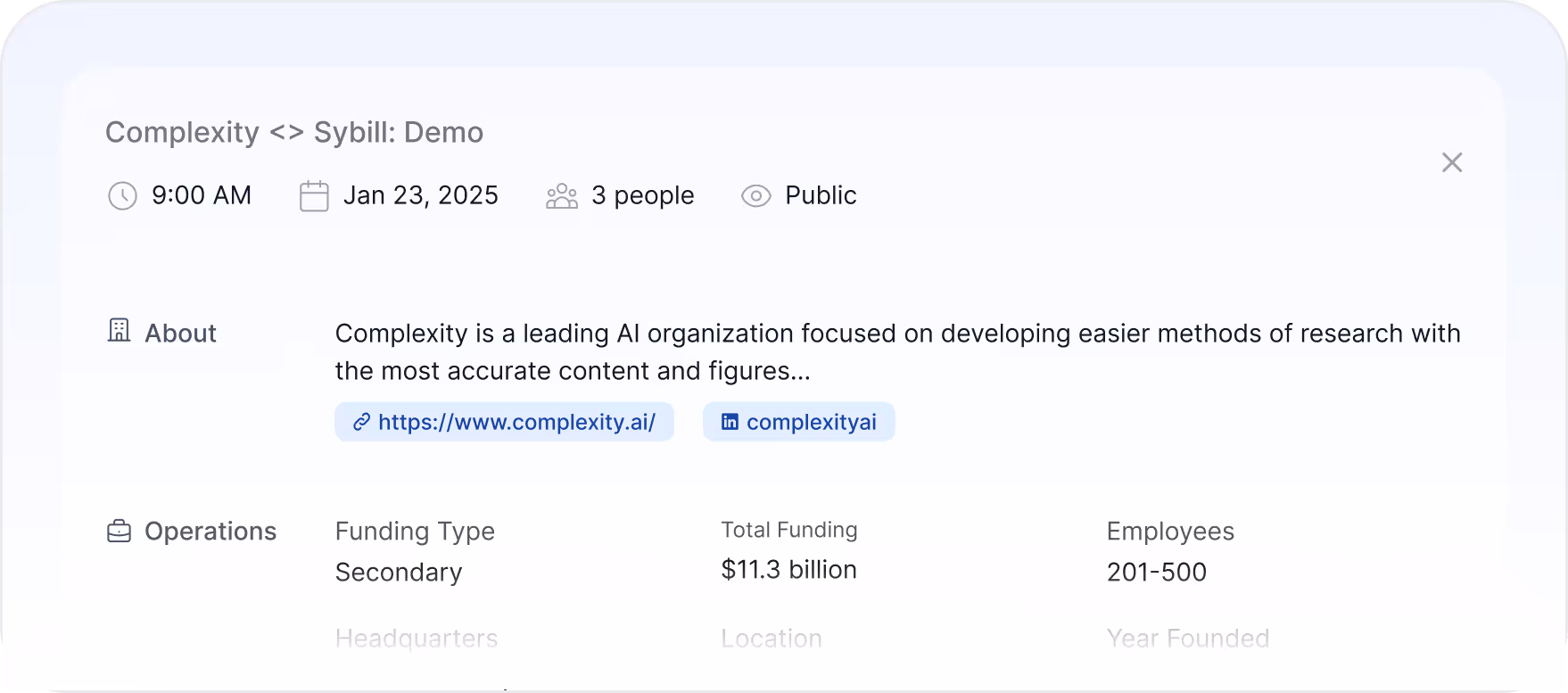This screenshot has height=693, width=1568.
Task: Click the calendar icon next to Jan 23, 2025
Action: coord(314,195)
